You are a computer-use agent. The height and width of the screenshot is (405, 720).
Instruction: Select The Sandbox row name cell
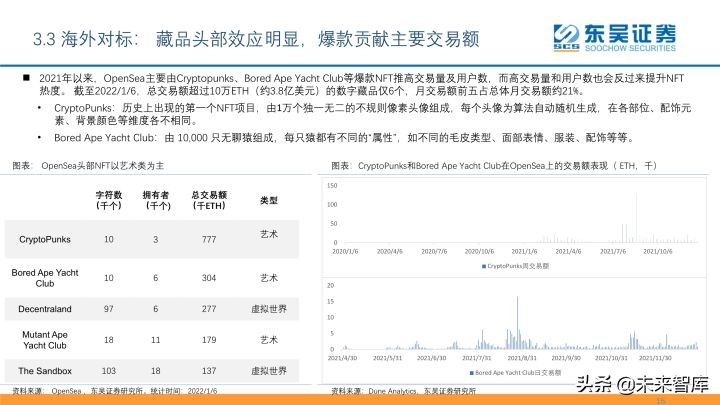45,371
